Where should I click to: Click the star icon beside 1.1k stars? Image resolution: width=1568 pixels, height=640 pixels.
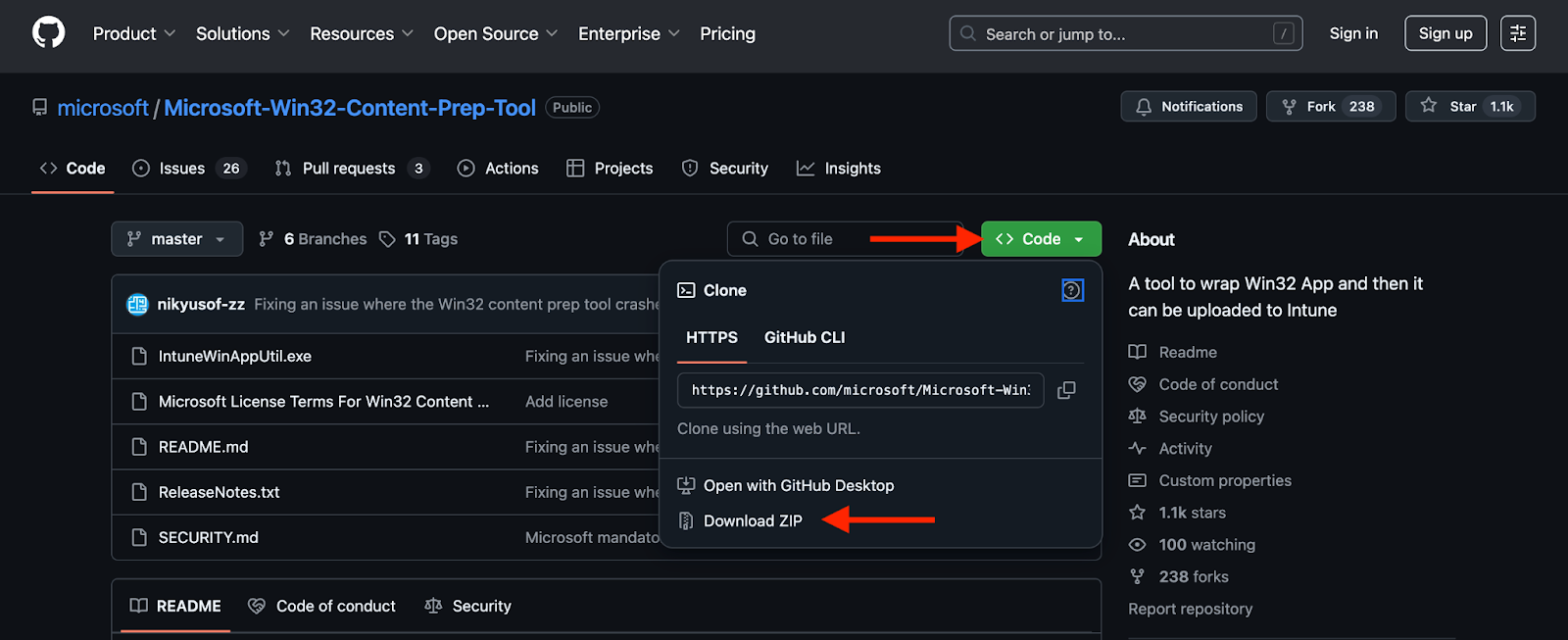pos(1137,513)
